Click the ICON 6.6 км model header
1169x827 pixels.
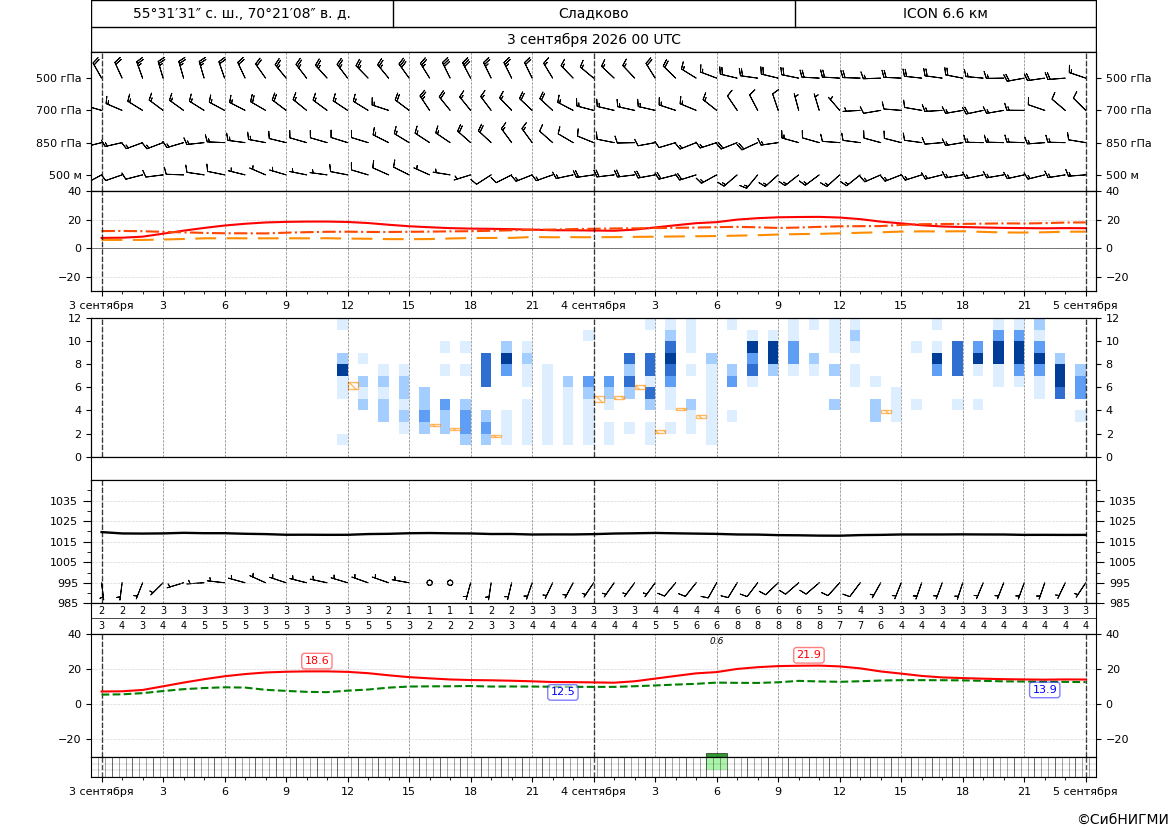click(x=945, y=14)
